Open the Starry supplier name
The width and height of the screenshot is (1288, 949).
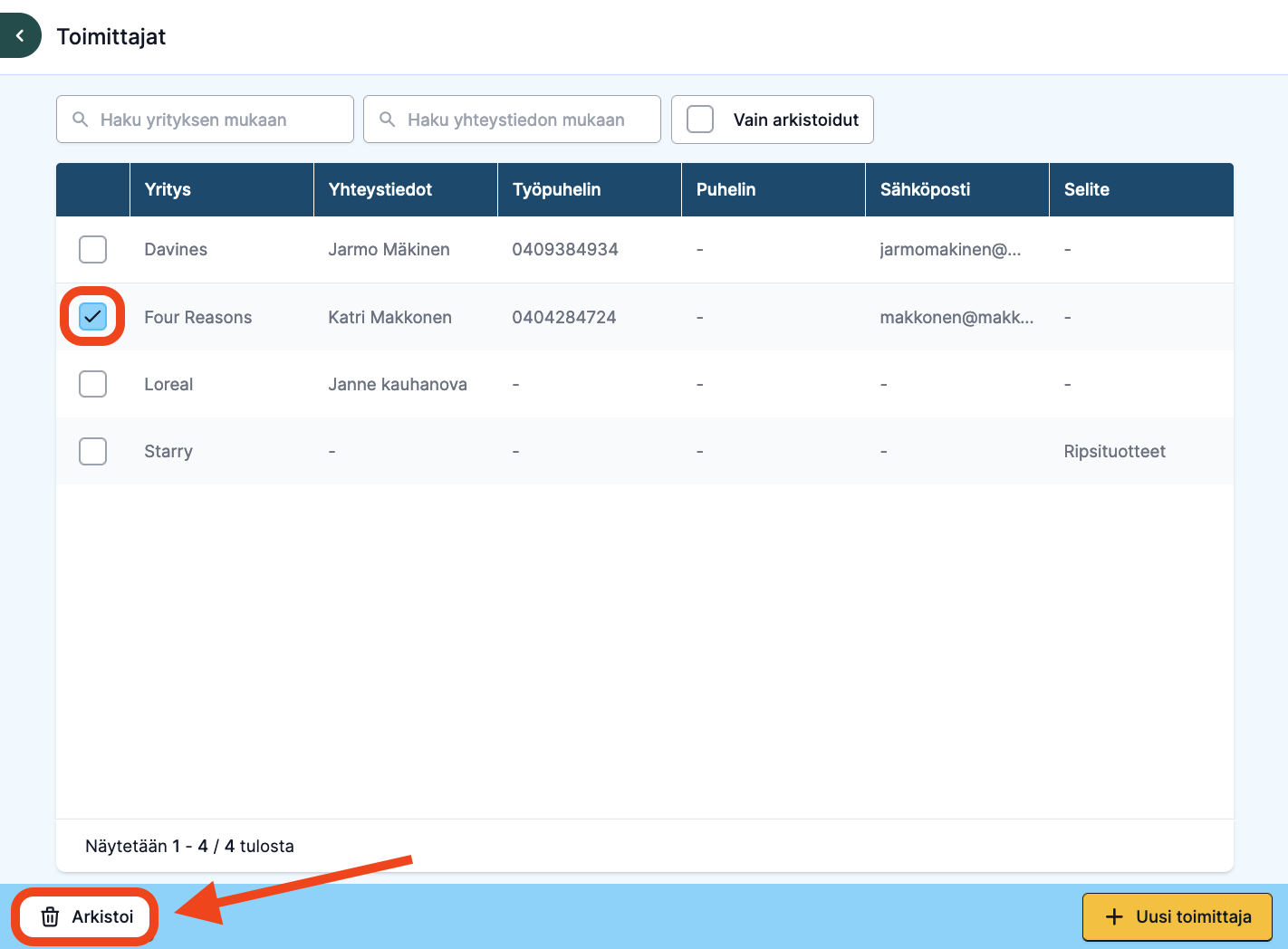coord(168,451)
